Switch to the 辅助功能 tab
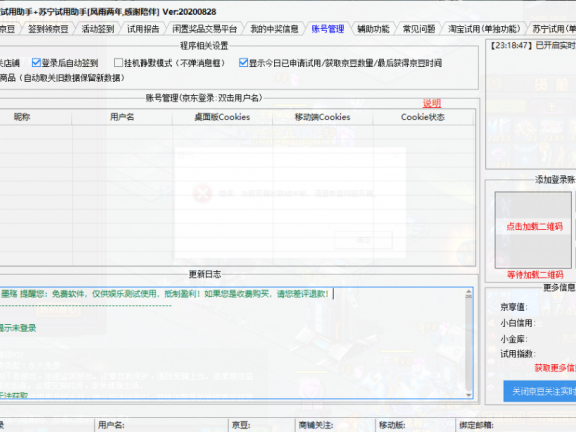 tap(373, 29)
